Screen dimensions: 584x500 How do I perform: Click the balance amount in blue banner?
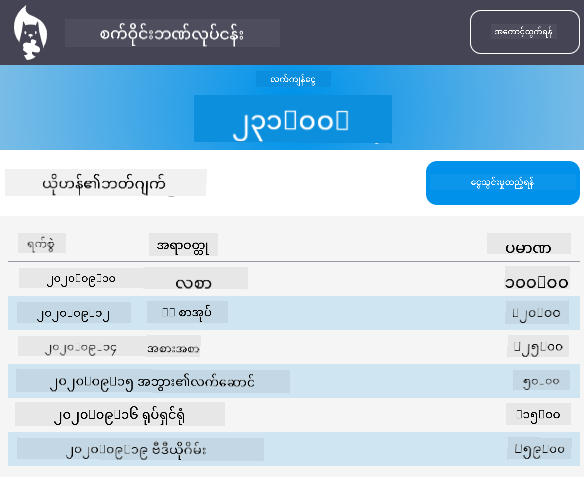click(x=293, y=119)
